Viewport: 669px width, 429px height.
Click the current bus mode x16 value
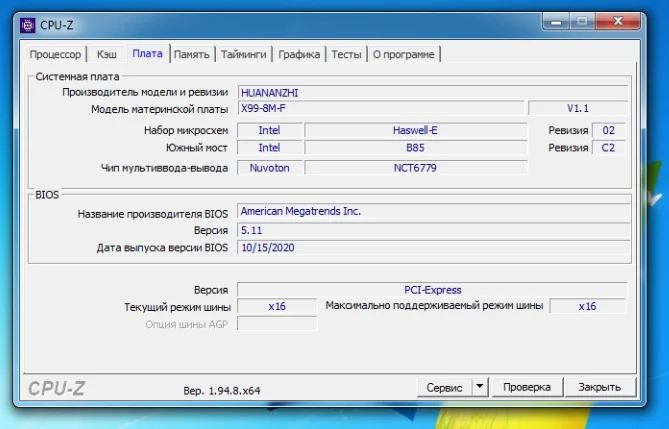277,306
